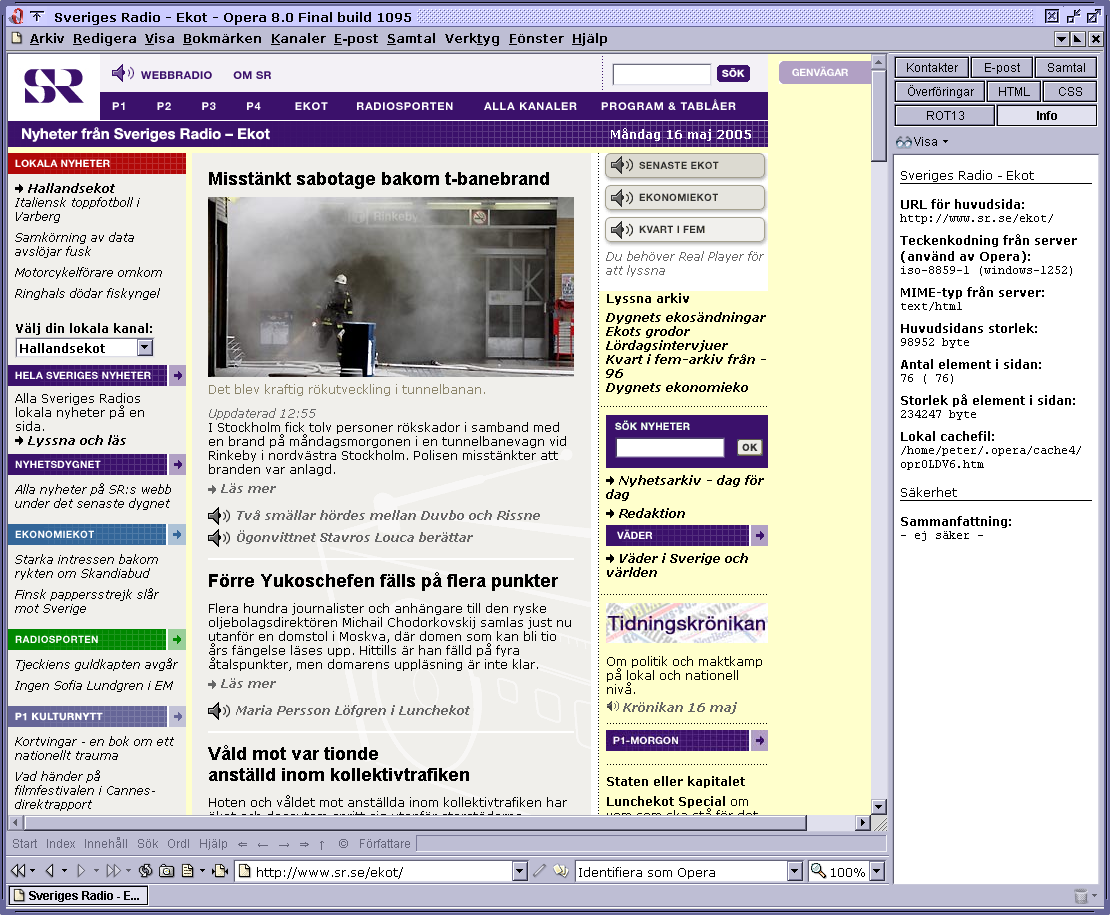Image resolution: width=1110 pixels, height=915 pixels.
Task: Click the wand icon beside the address field
Action: click(540, 871)
